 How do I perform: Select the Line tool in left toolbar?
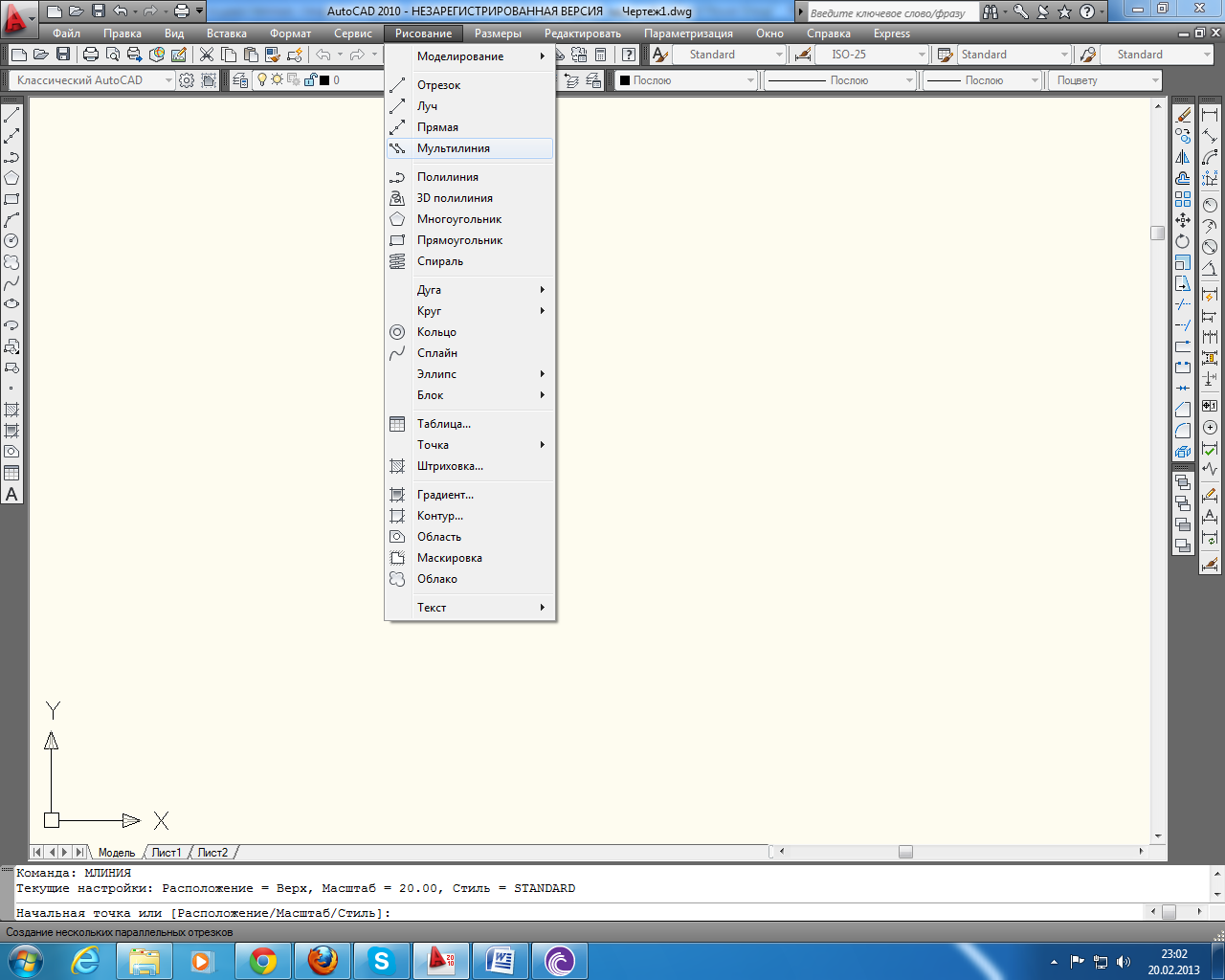(x=11, y=115)
